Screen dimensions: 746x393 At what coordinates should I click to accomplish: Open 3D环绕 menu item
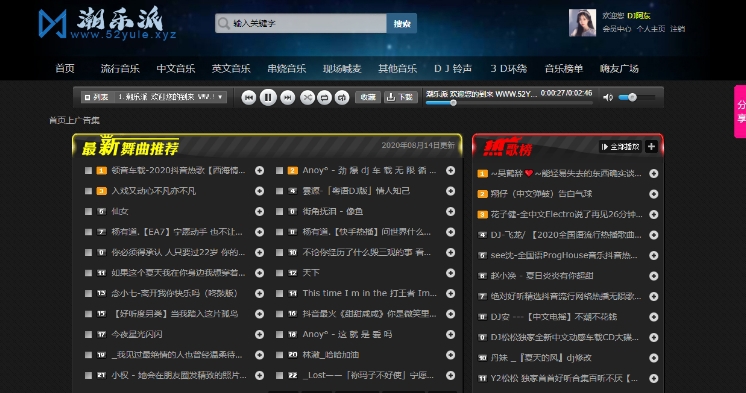tap(509, 69)
